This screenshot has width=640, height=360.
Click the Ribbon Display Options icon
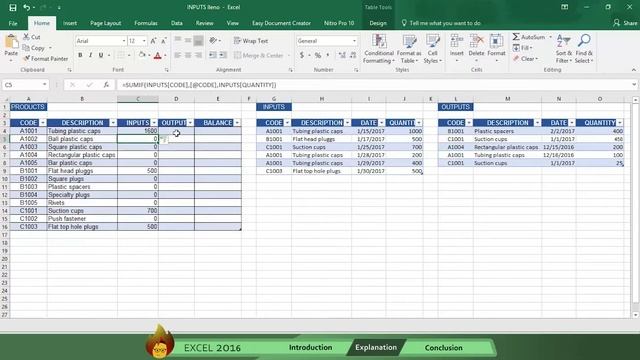click(564, 7)
